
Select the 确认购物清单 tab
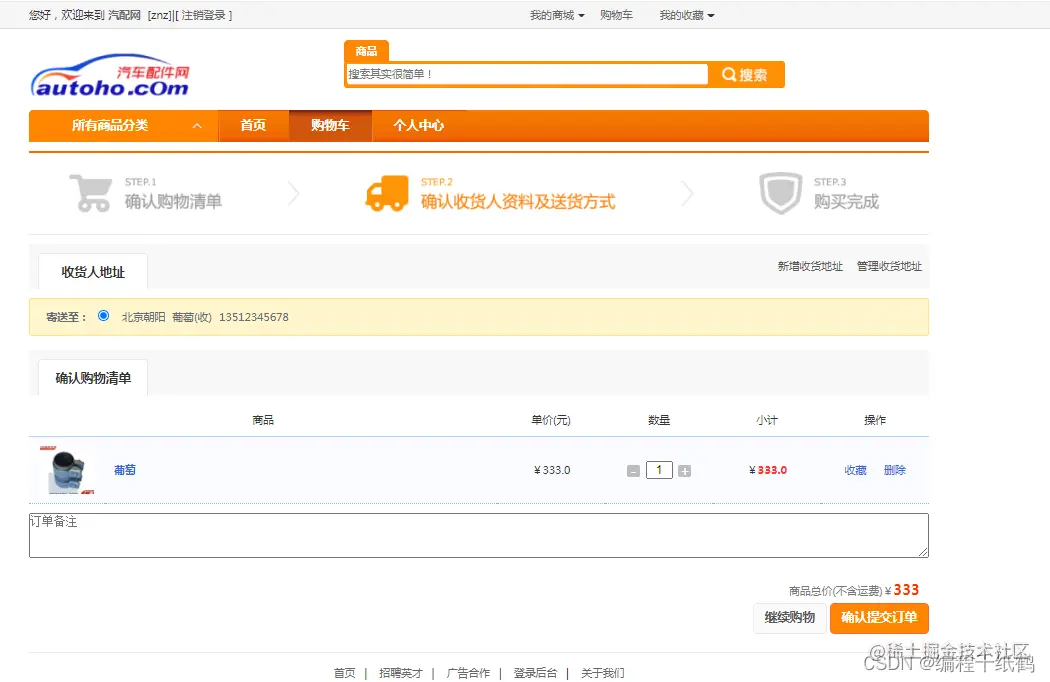pyautogui.click(x=93, y=378)
